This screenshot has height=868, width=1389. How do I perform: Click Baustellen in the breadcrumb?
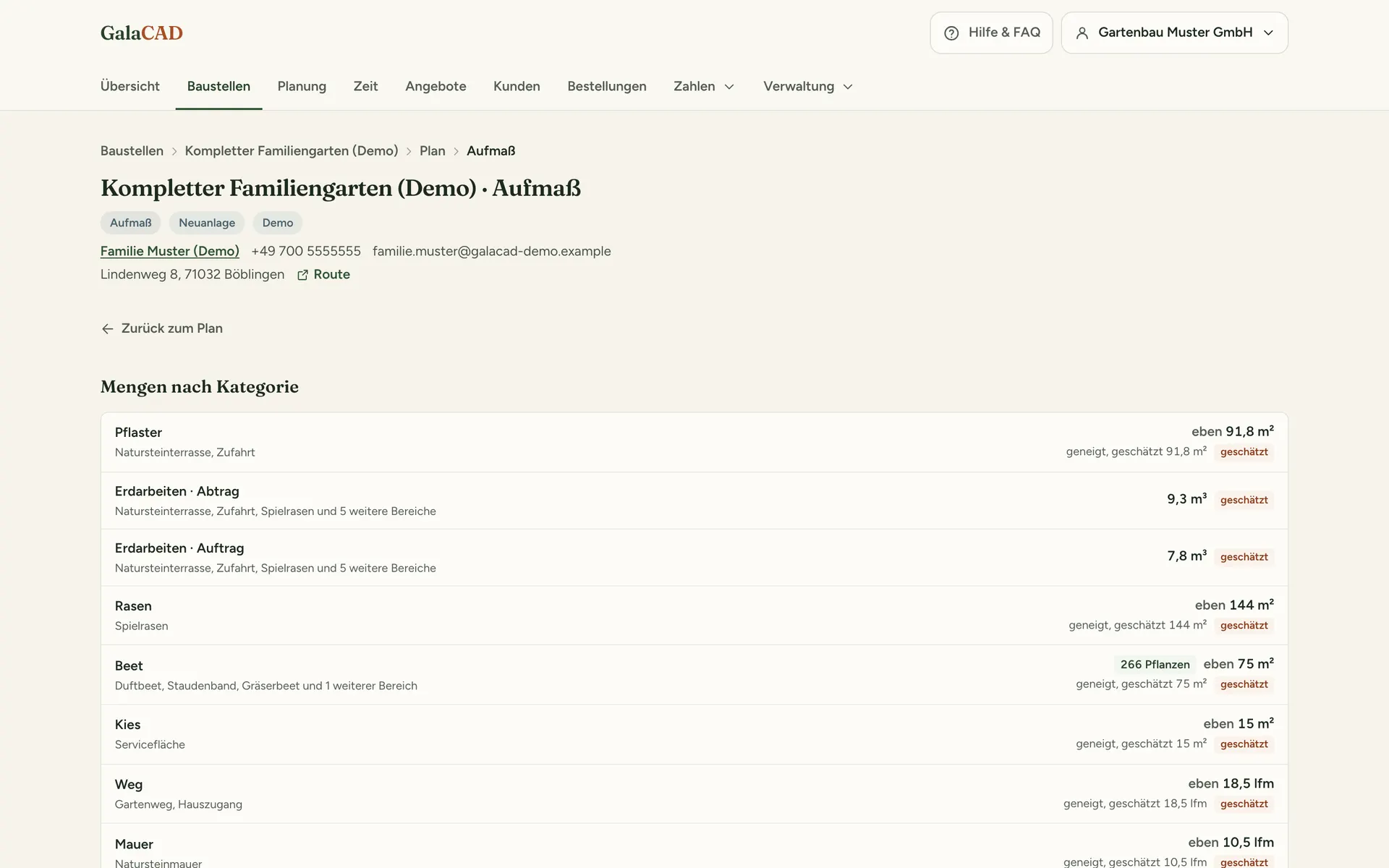point(132,150)
